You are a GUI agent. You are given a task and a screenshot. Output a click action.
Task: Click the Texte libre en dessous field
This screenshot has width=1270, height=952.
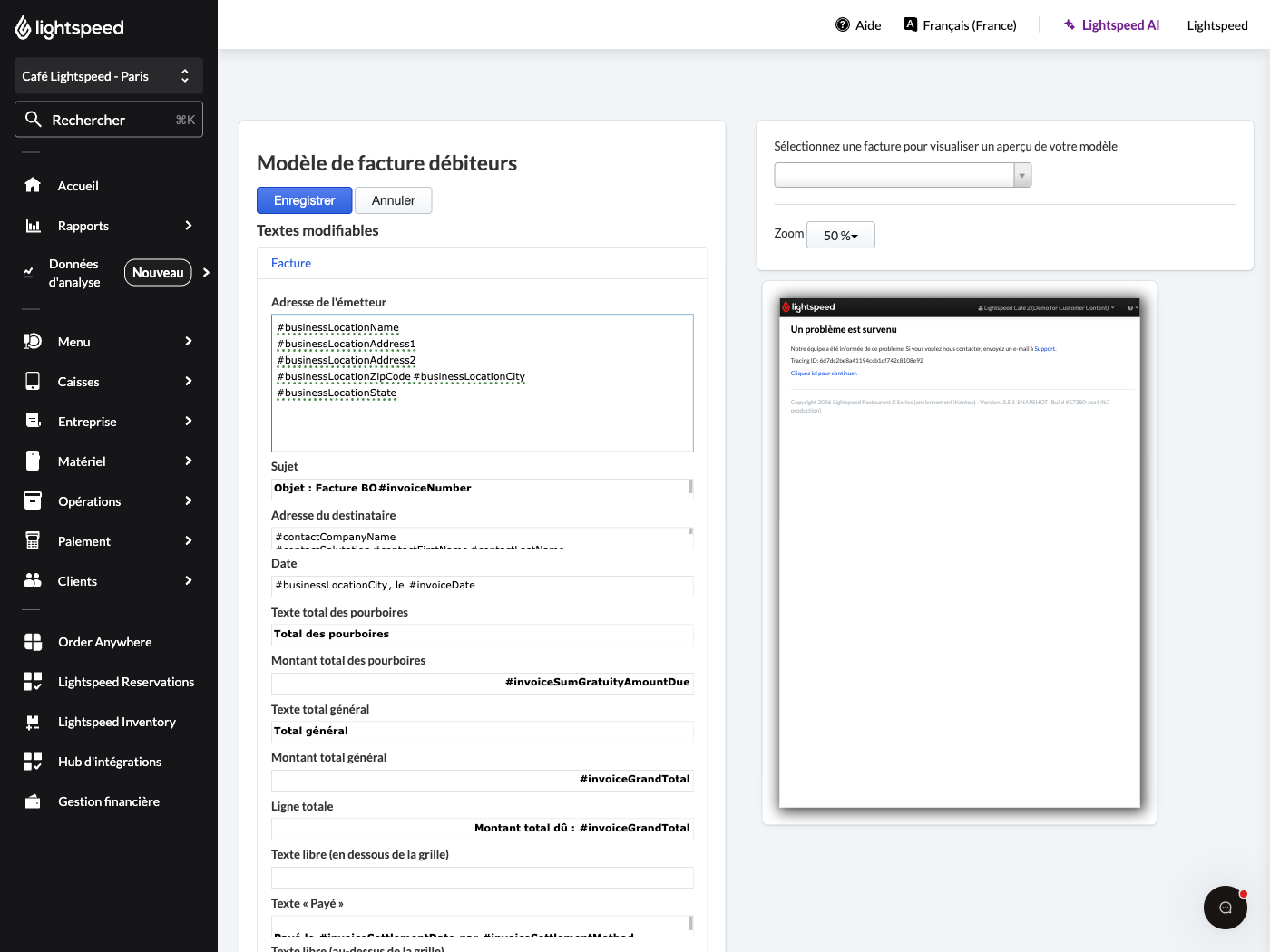click(483, 877)
